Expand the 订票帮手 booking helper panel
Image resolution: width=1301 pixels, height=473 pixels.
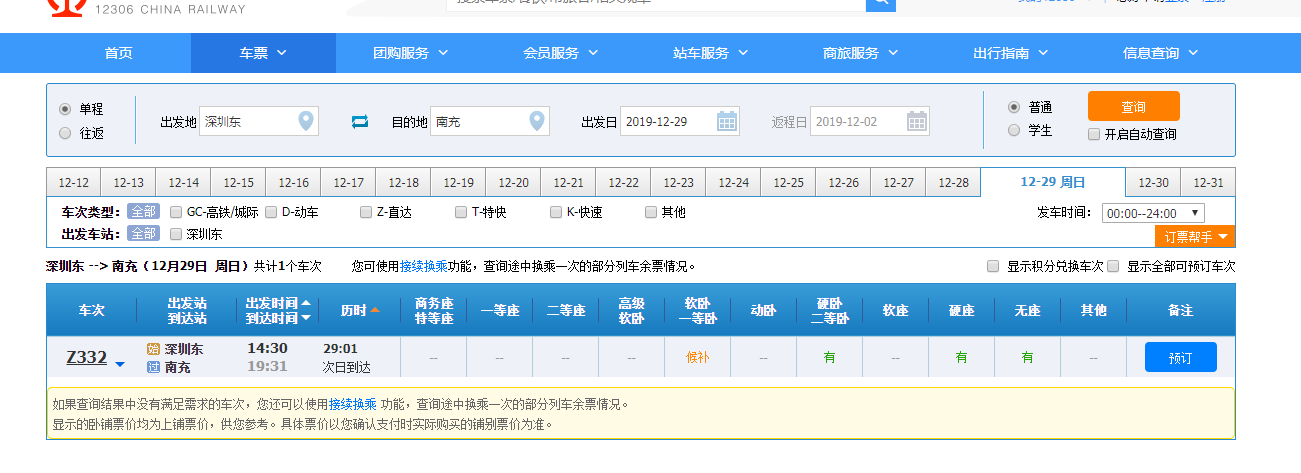pos(1195,237)
